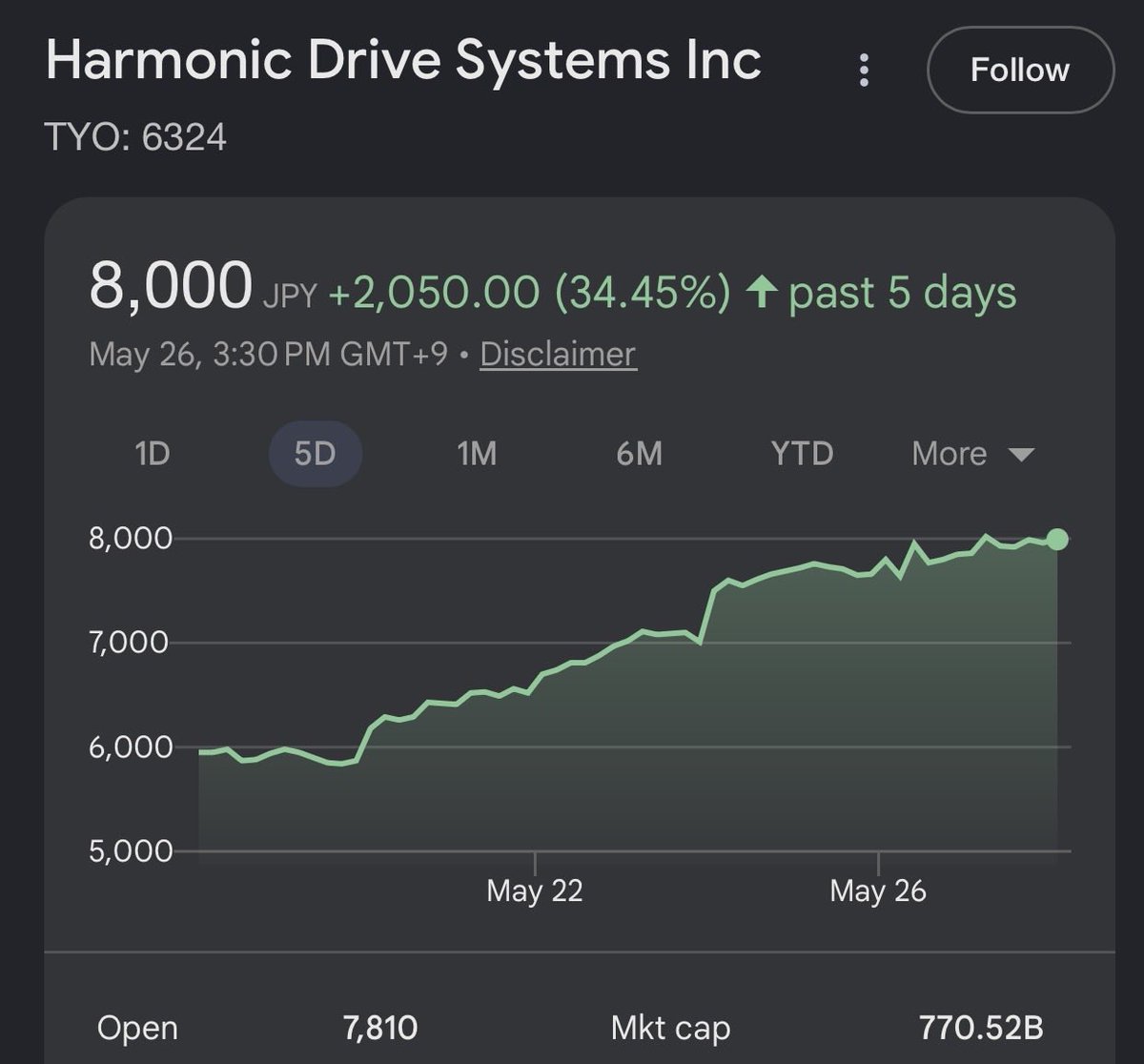1144x1064 pixels.
Task: Click the 5,000 y-axis label
Action: 130,851
